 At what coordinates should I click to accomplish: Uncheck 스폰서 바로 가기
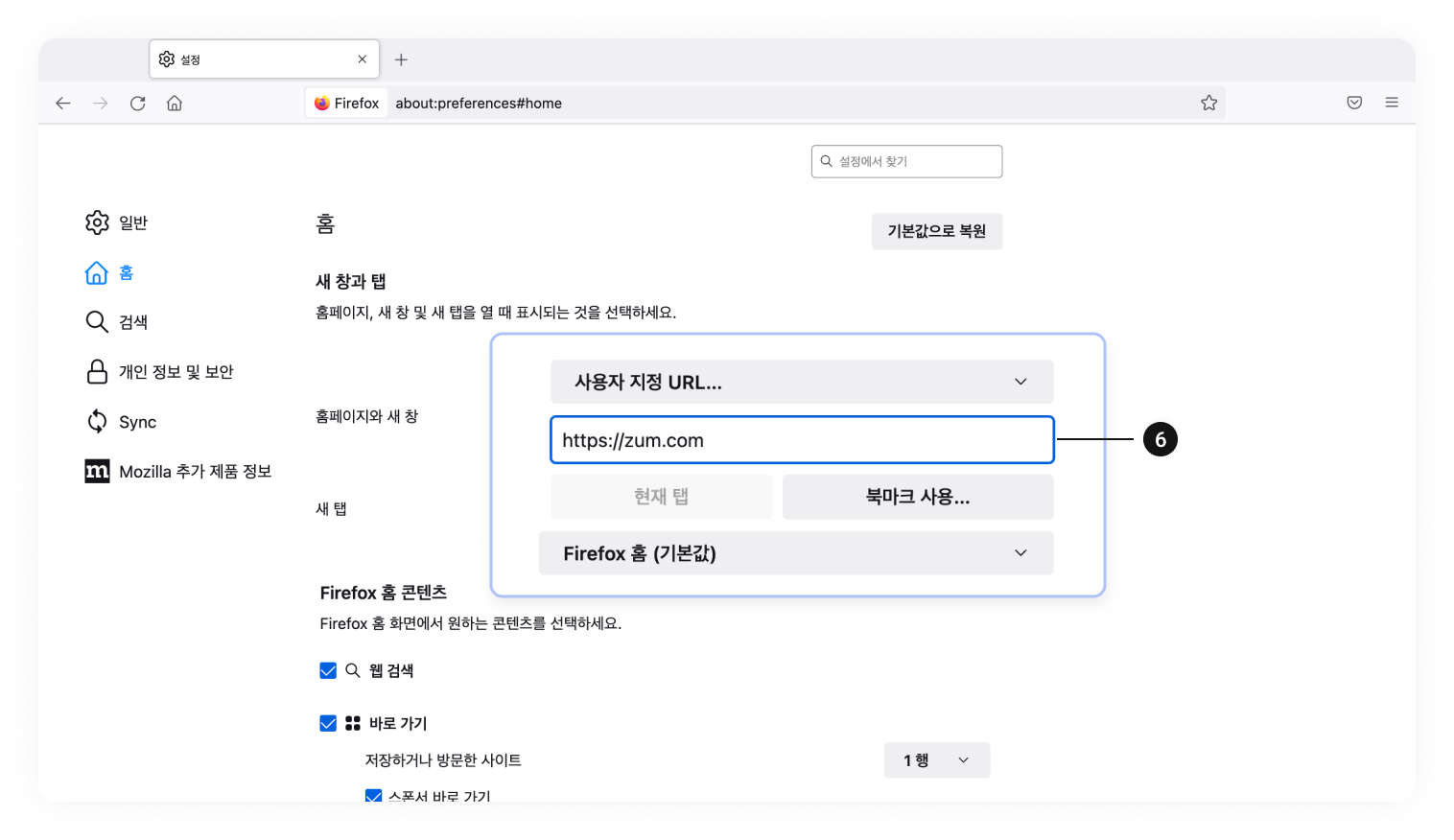click(373, 796)
